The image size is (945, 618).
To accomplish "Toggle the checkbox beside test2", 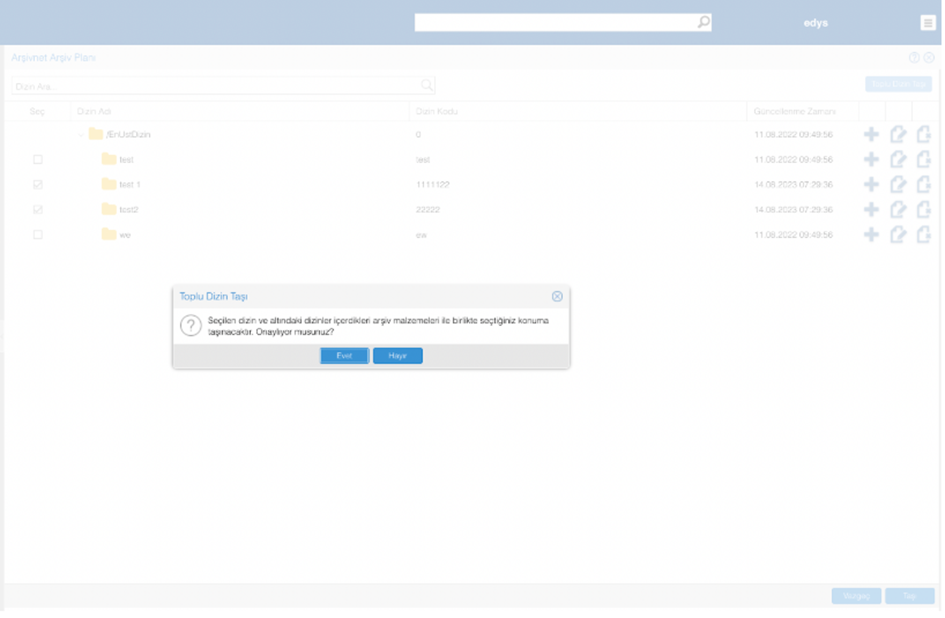I will tap(38, 210).
